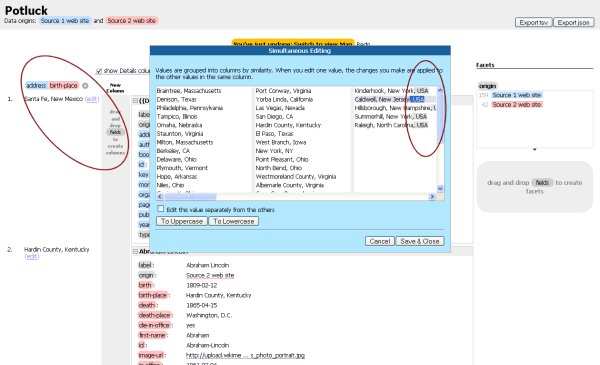
Task: Collapse the first record details box
Action: click(135, 101)
